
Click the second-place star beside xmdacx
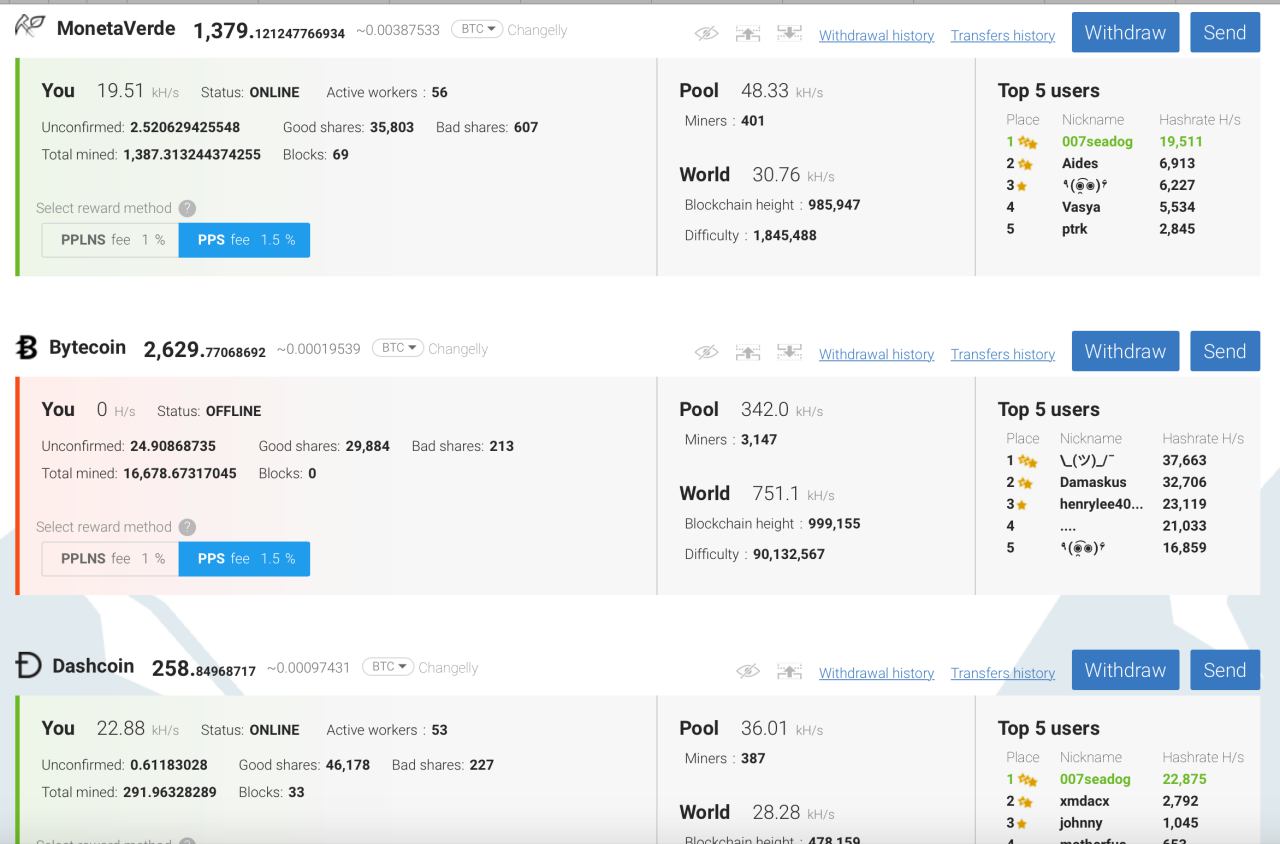[x=1025, y=802]
